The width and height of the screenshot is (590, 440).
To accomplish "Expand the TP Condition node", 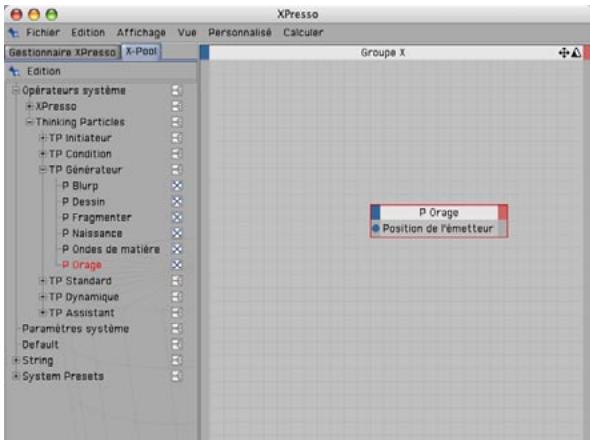I will pos(43,154).
